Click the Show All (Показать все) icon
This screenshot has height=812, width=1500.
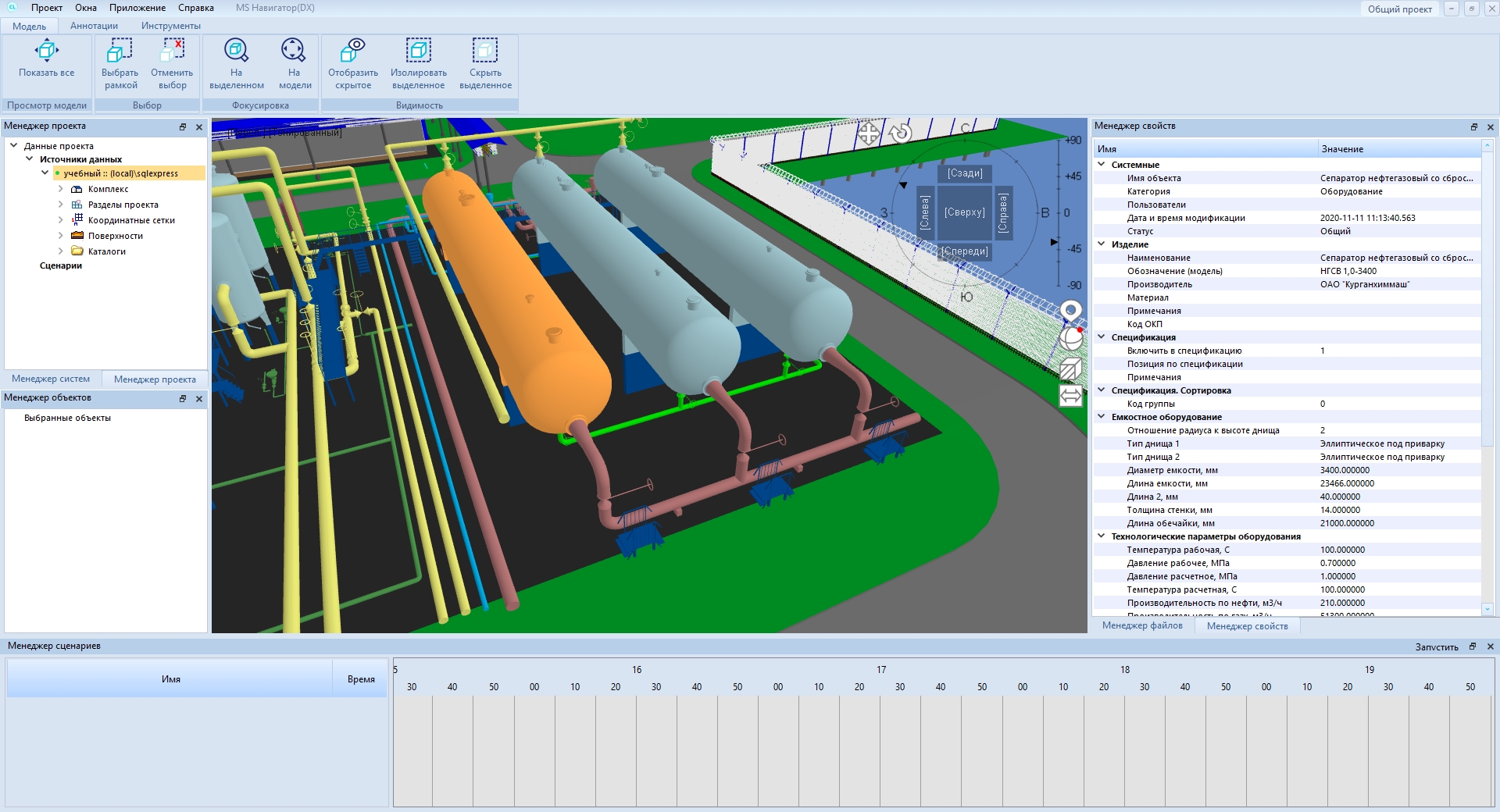[46, 52]
